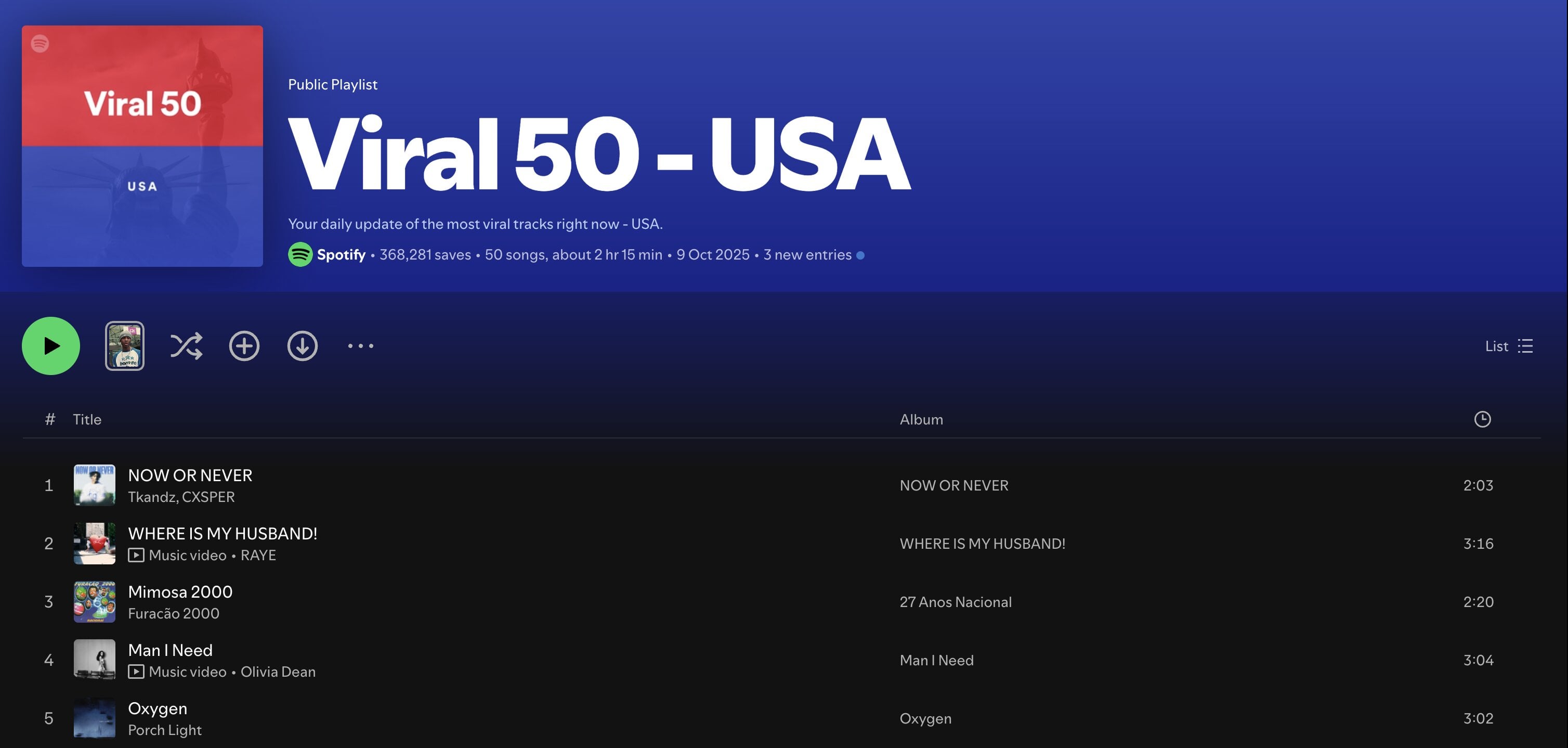This screenshot has height=748, width=1568.
Task: Open Olivia Dean artist link
Action: click(278, 671)
